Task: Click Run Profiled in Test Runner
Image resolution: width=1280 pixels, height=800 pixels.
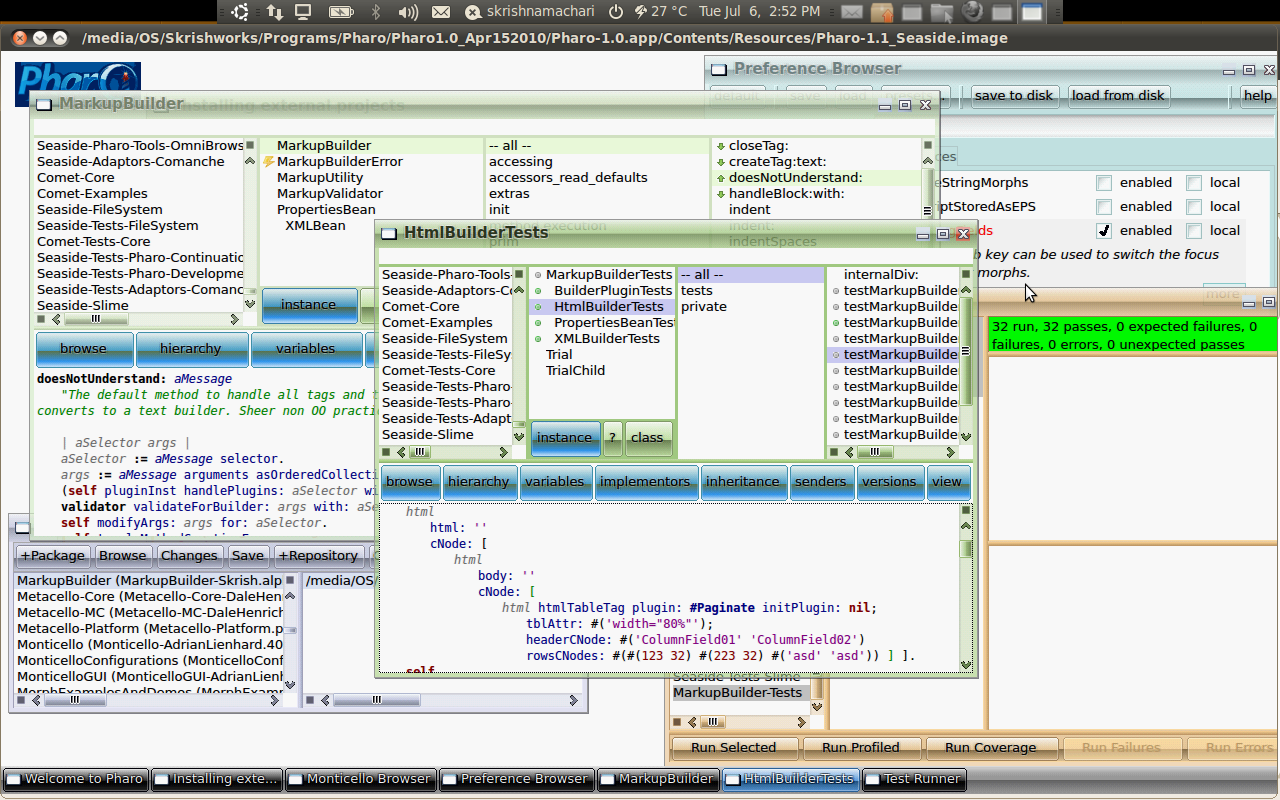Action: 861,748
